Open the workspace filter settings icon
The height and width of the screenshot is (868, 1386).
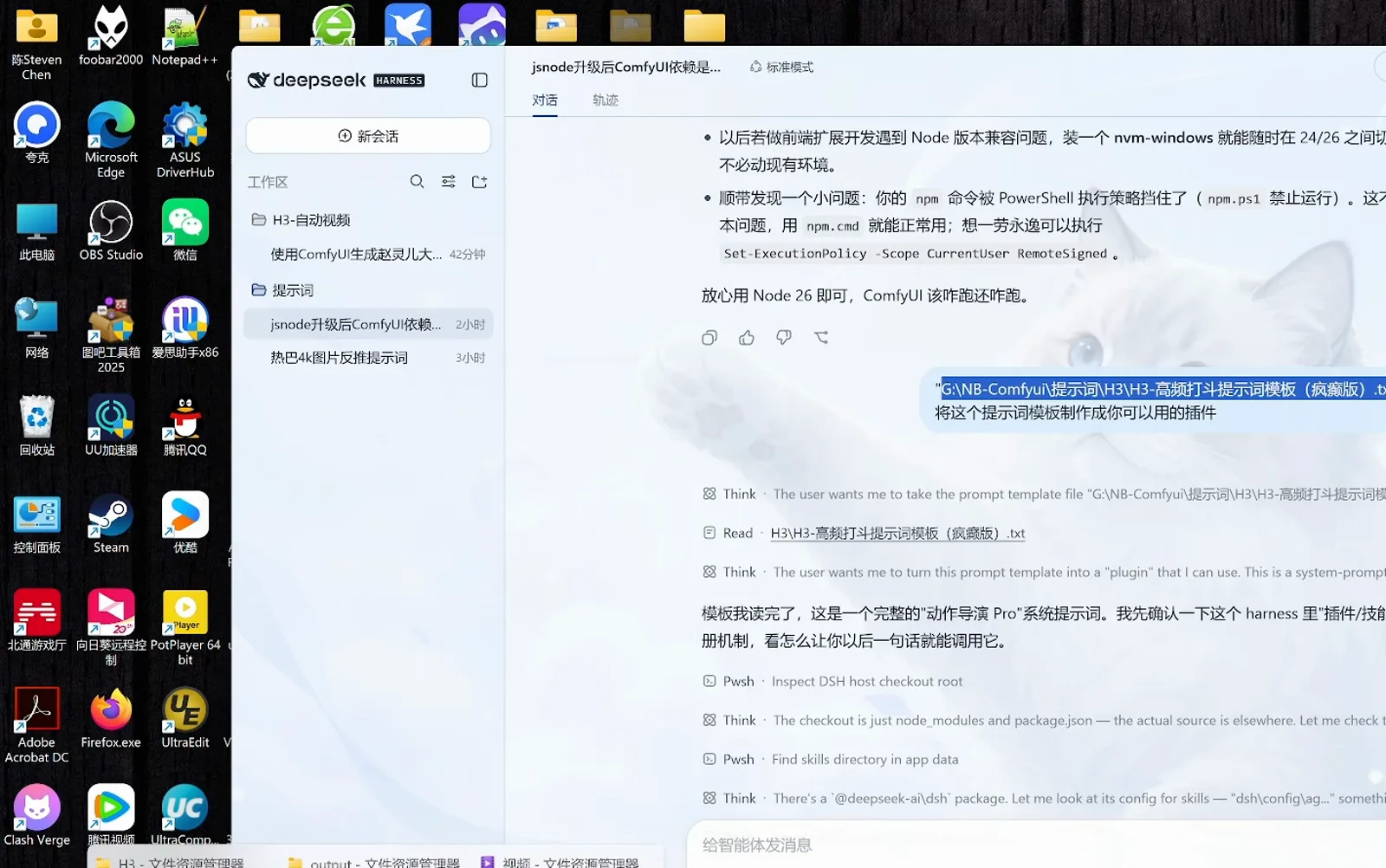tap(448, 181)
